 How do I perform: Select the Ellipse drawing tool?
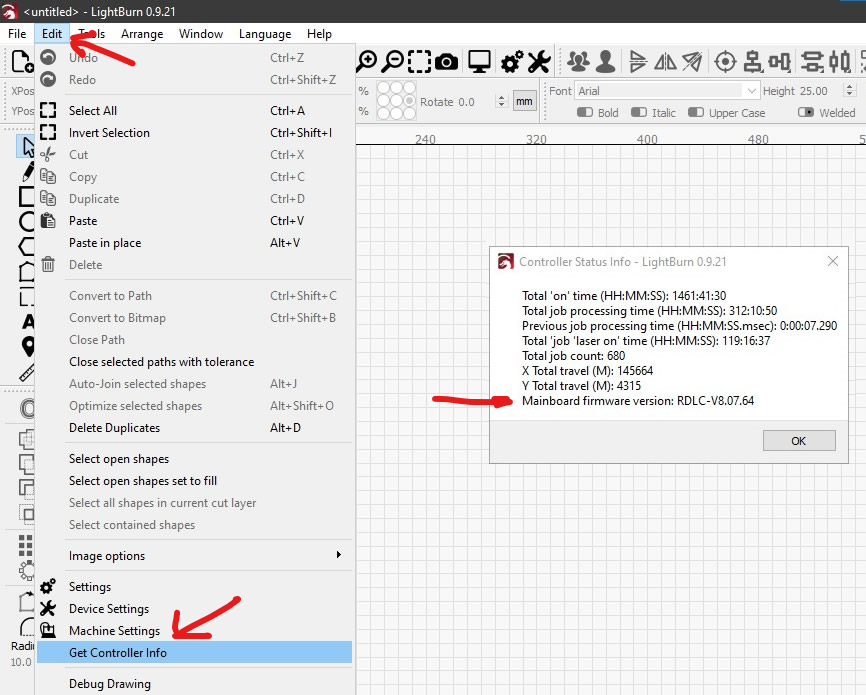coord(27,221)
